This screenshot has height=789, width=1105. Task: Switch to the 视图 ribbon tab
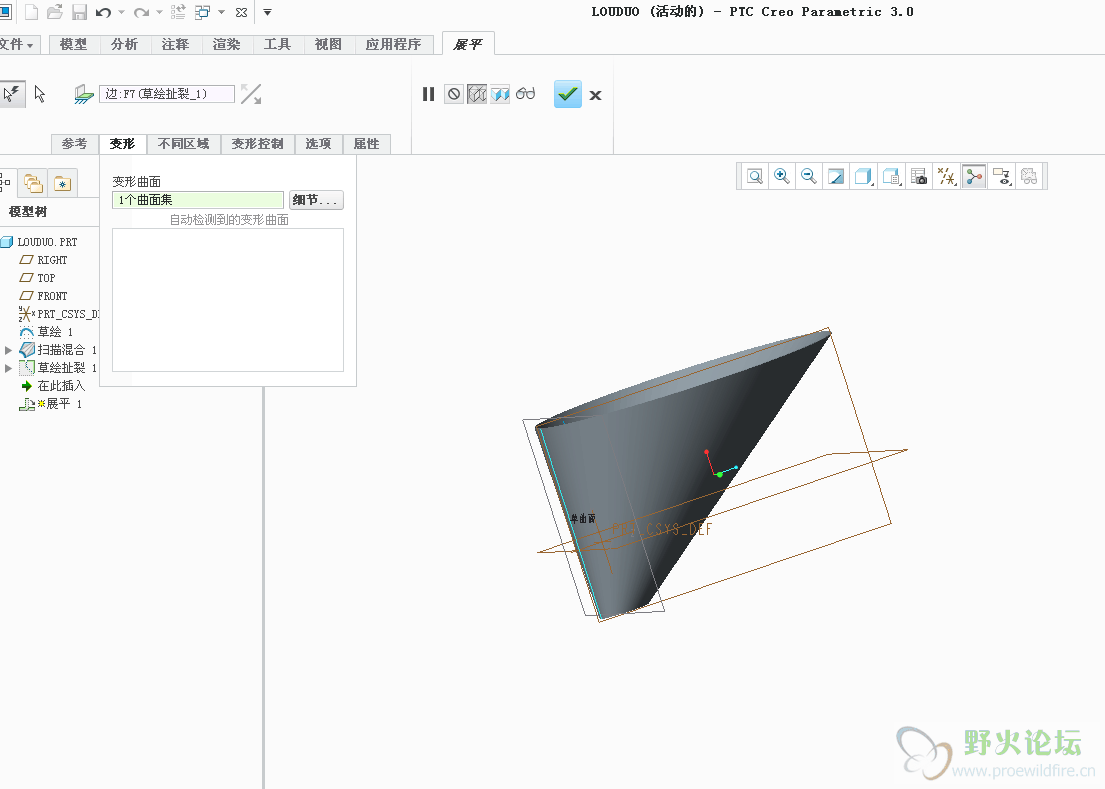pyautogui.click(x=328, y=44)
